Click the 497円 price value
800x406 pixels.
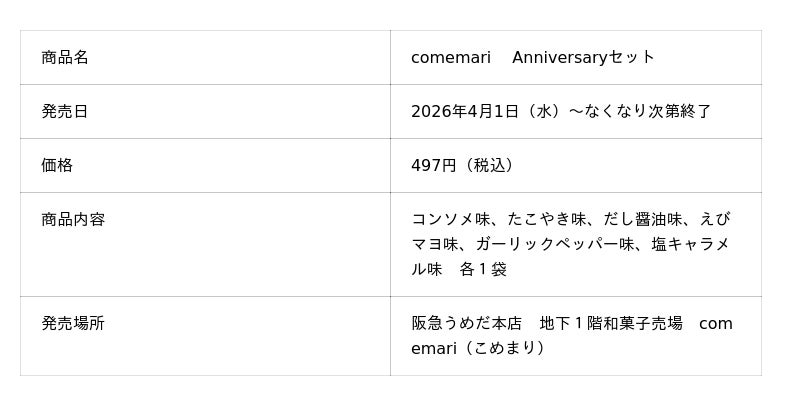tap(433, 165)
